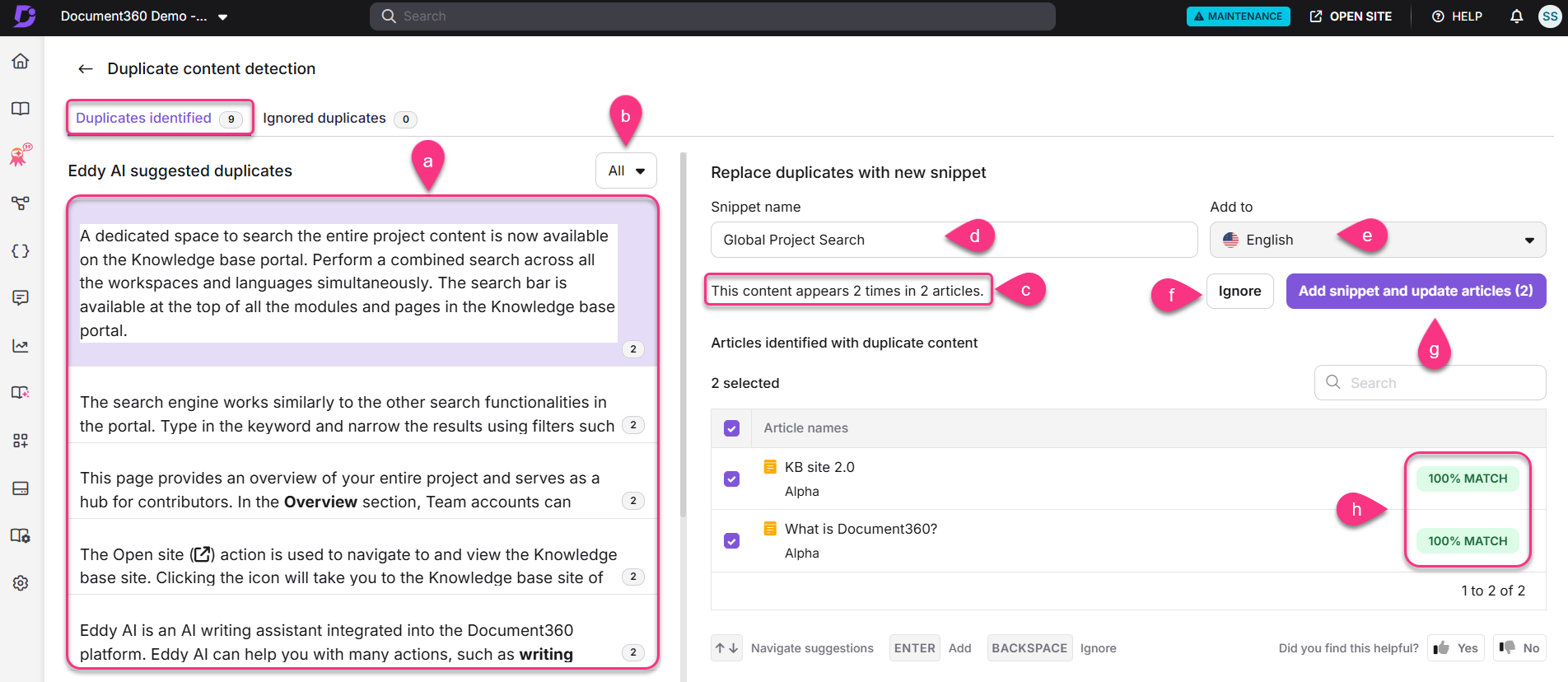This screenshot has width=1568, height=682.
Task: Click the What is Document360? article name
Action: [861, 529]
